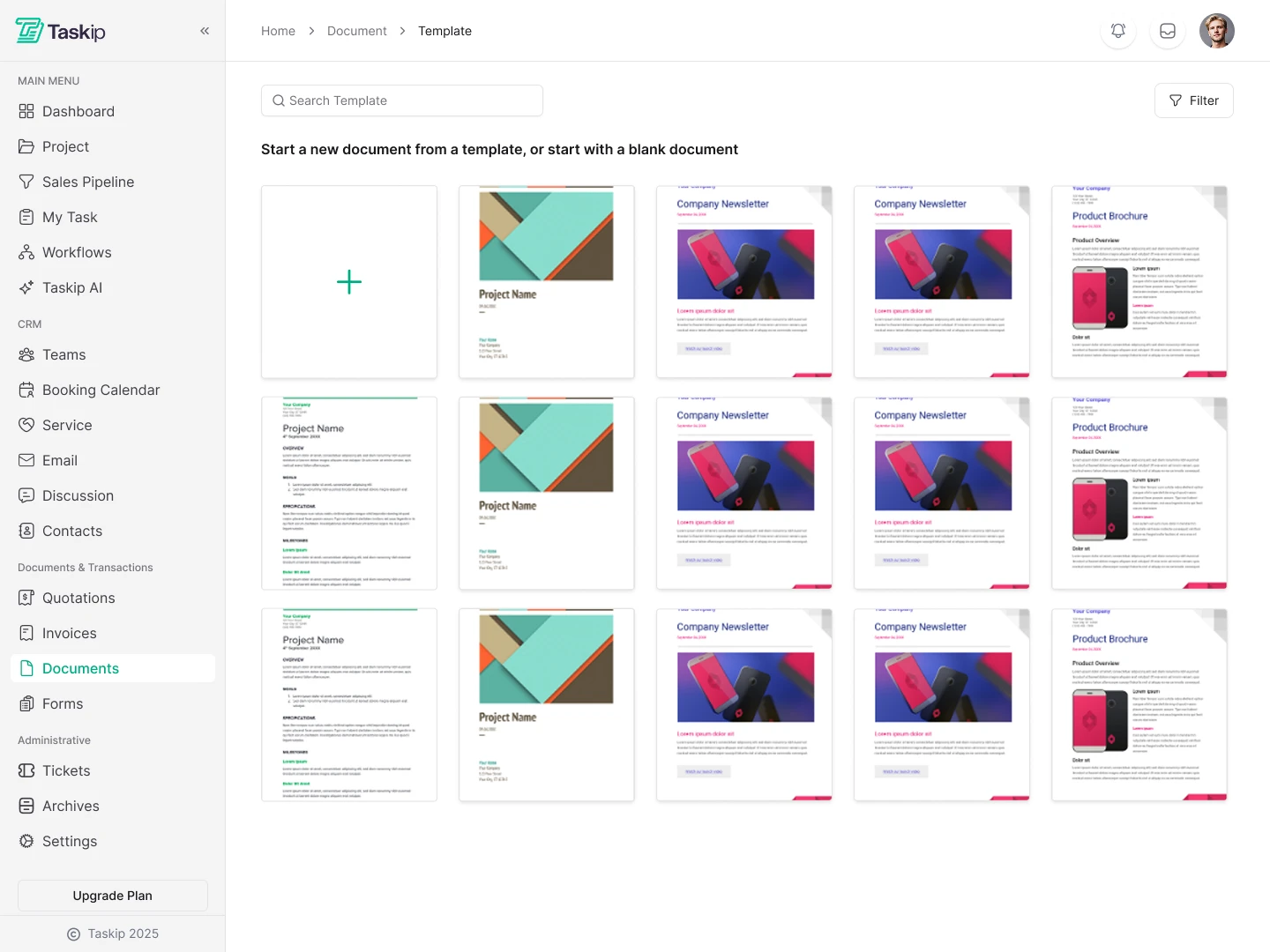Click the Home breadcrumb link

(x=278, y=31)
